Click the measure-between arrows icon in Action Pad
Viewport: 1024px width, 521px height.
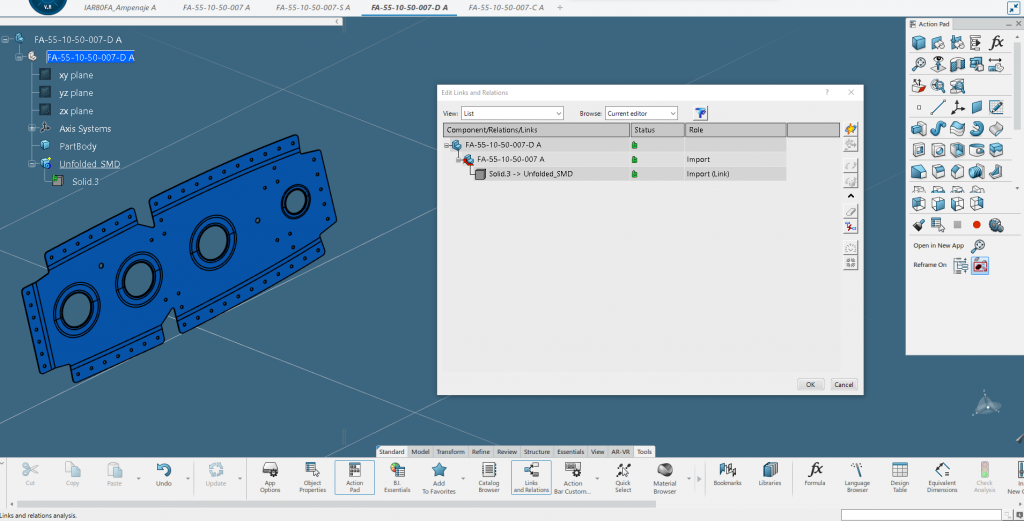[x=996, y=64]
